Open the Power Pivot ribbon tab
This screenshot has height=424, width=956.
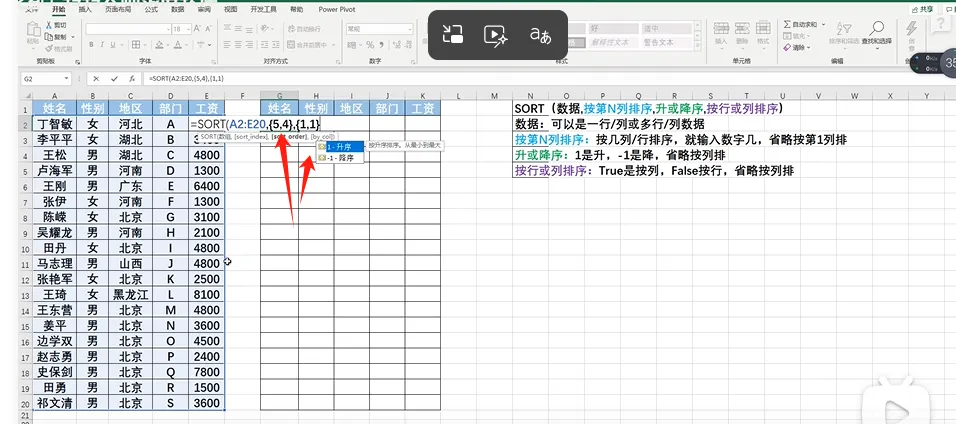click(337, 9)
